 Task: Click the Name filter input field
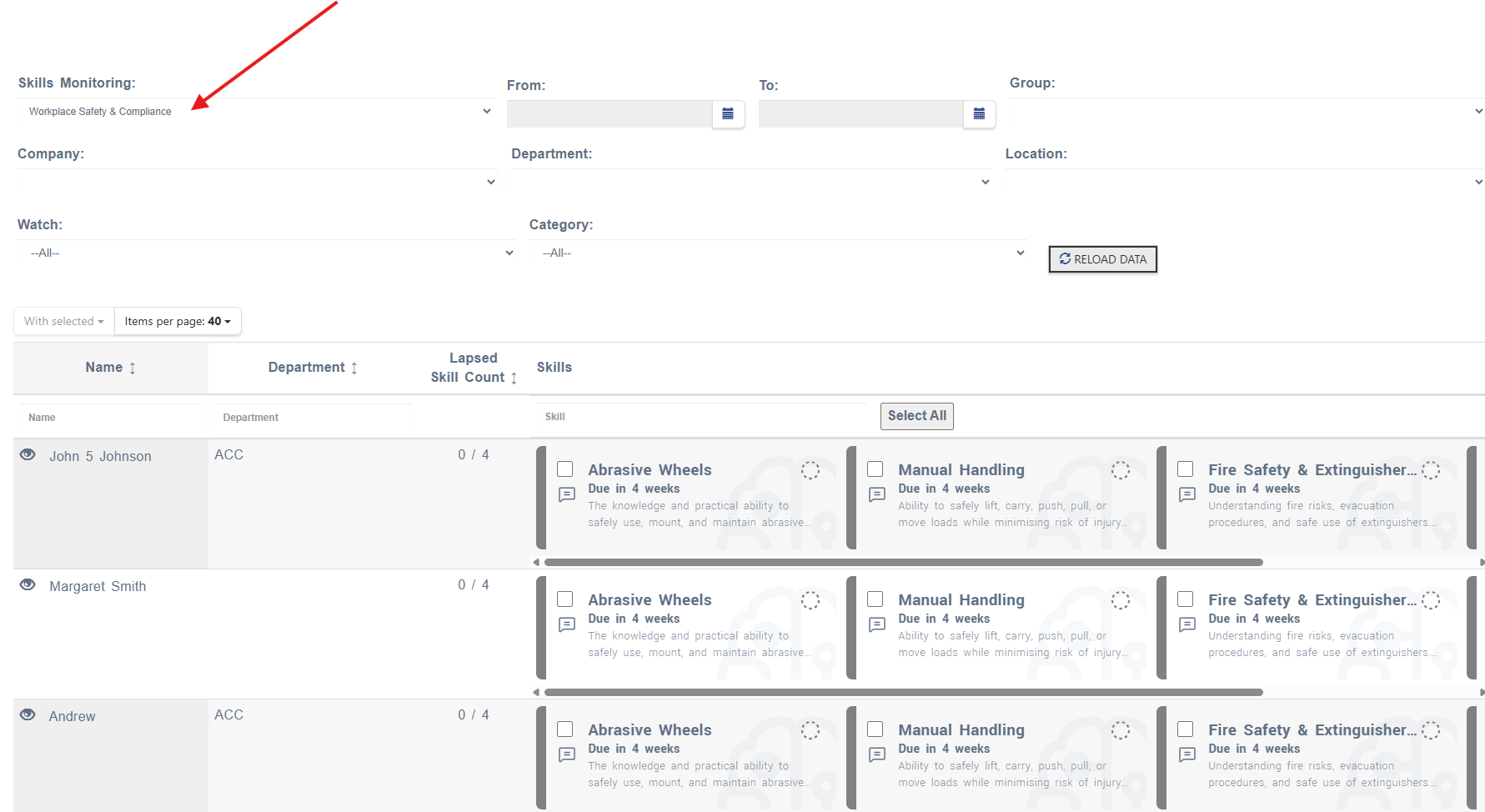coord(111,417)
